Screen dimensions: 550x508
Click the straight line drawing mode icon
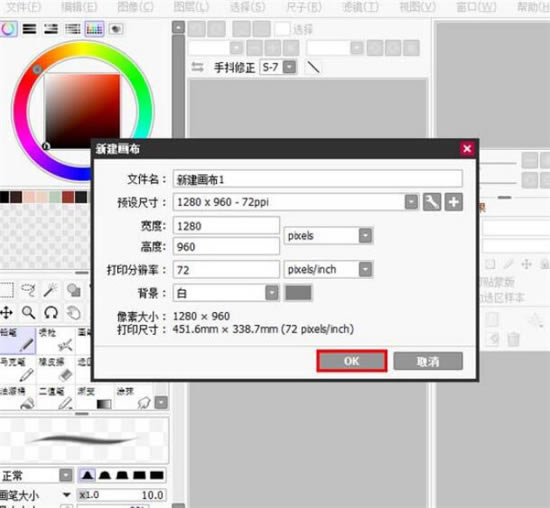point(313,67)
